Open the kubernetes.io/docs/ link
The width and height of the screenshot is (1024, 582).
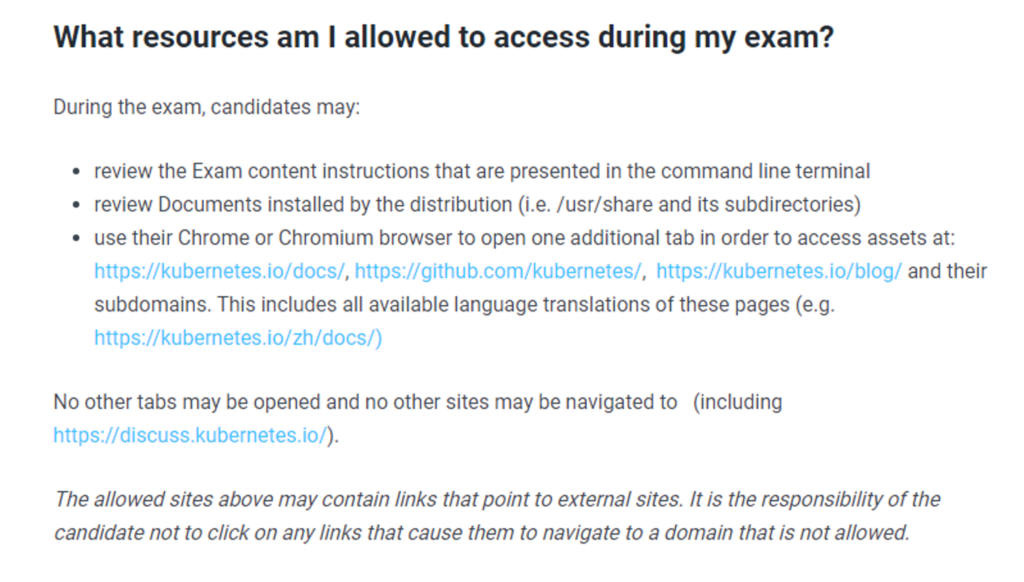(x=220, y=272)
